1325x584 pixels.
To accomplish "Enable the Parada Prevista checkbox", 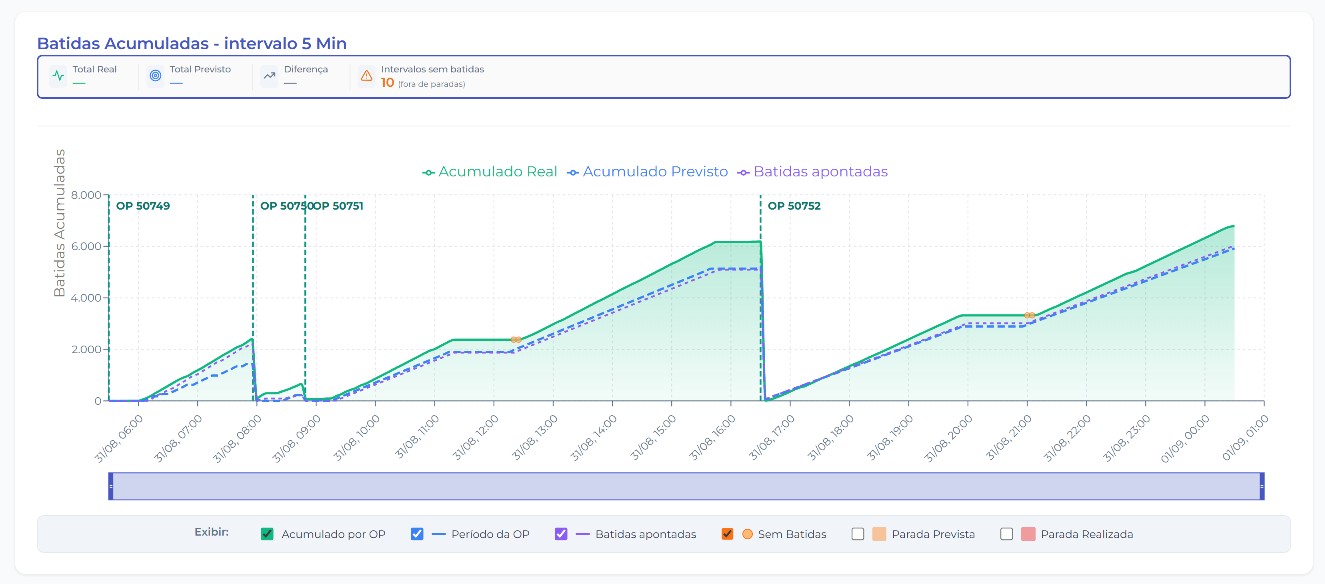I will tap(858, 534).
